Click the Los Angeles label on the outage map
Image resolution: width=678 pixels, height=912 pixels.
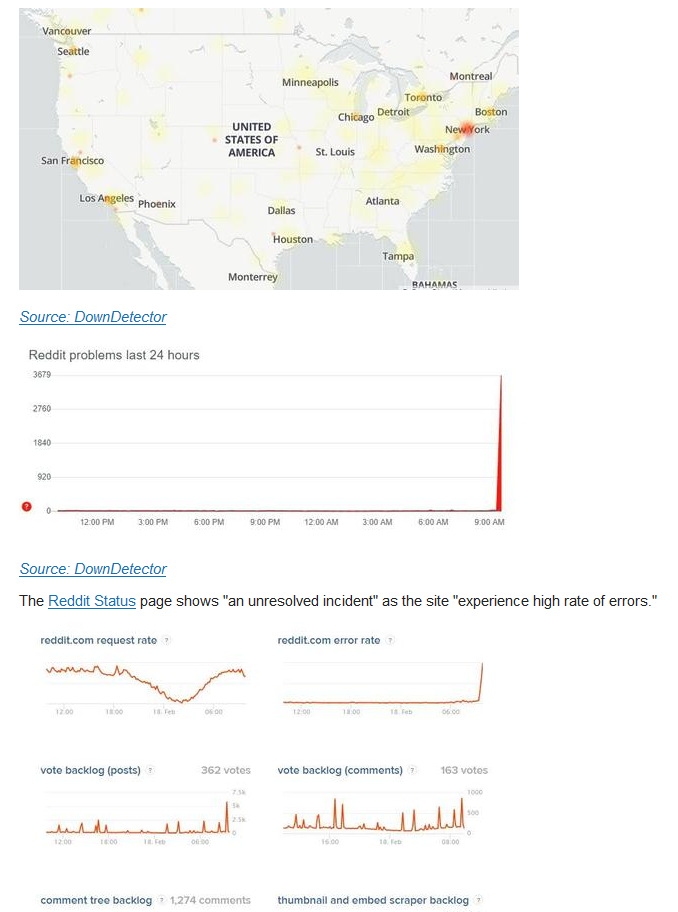point(106,198)
